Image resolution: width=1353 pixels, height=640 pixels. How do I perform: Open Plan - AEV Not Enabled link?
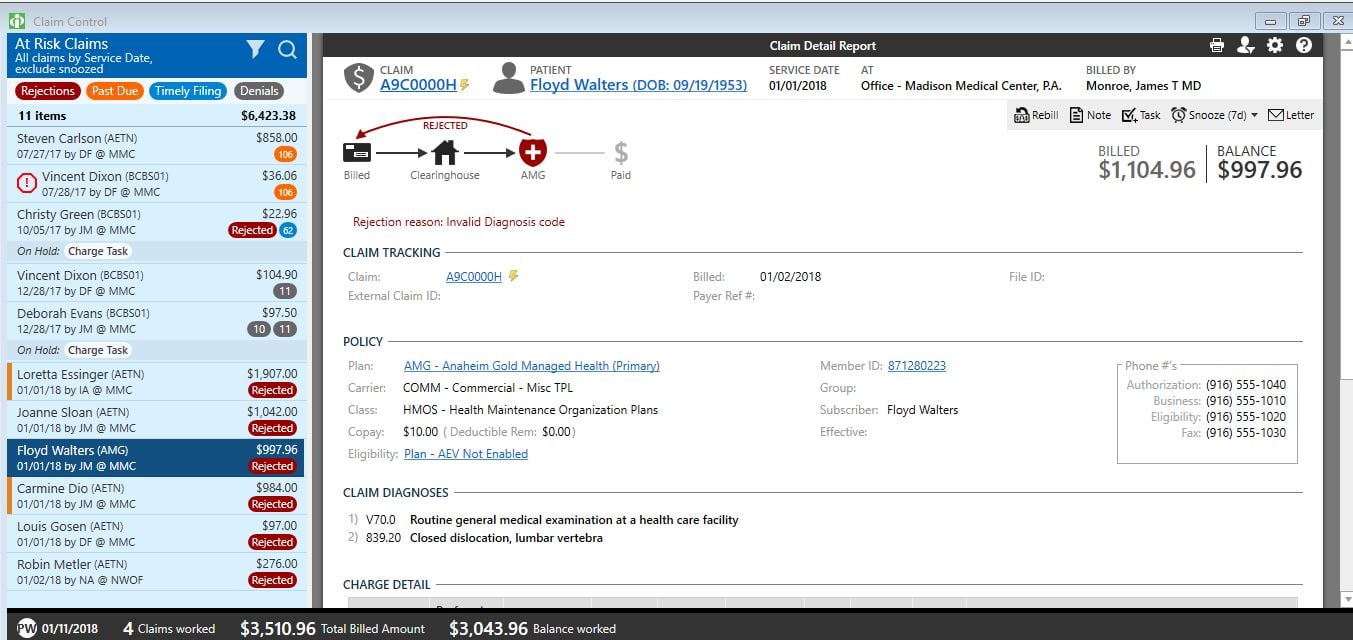tap(466, 454)
